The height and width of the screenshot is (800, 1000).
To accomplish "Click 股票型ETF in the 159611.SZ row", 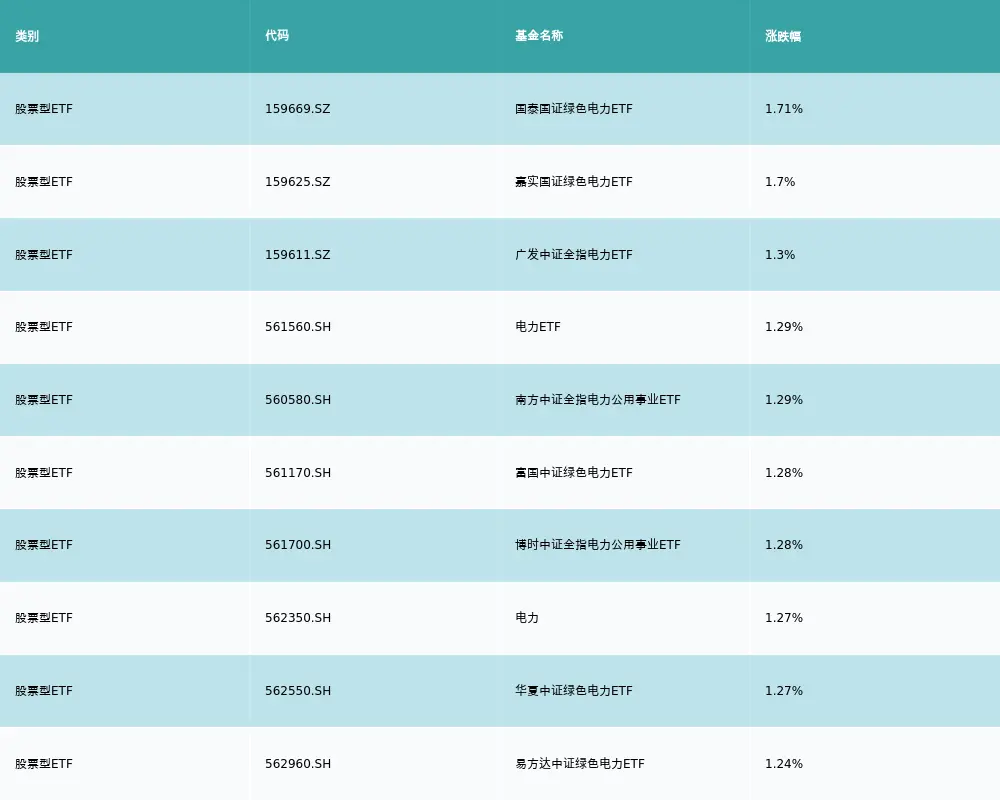I will click(x=44, y=255).
